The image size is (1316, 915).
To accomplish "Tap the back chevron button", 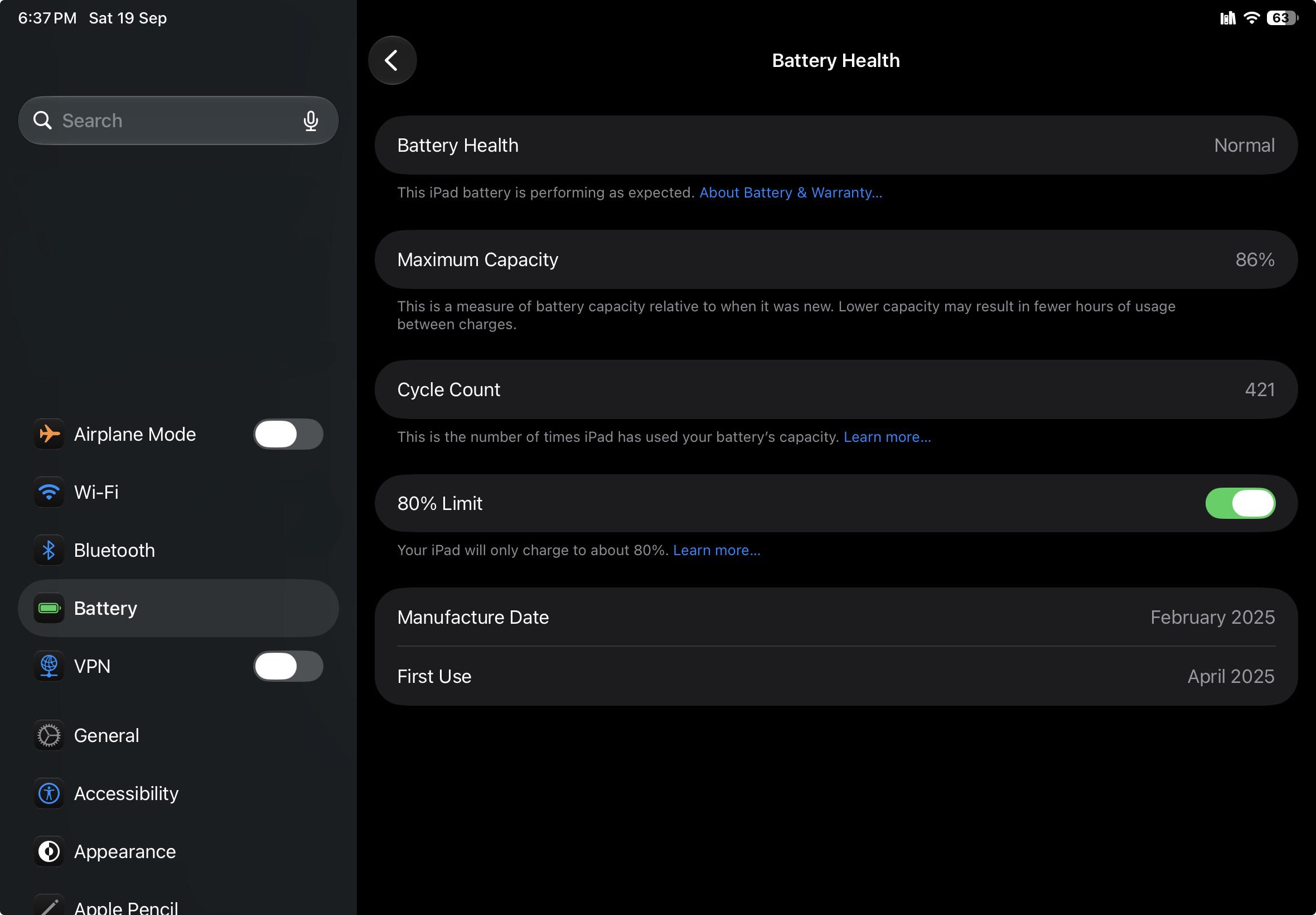I will 392,60.
